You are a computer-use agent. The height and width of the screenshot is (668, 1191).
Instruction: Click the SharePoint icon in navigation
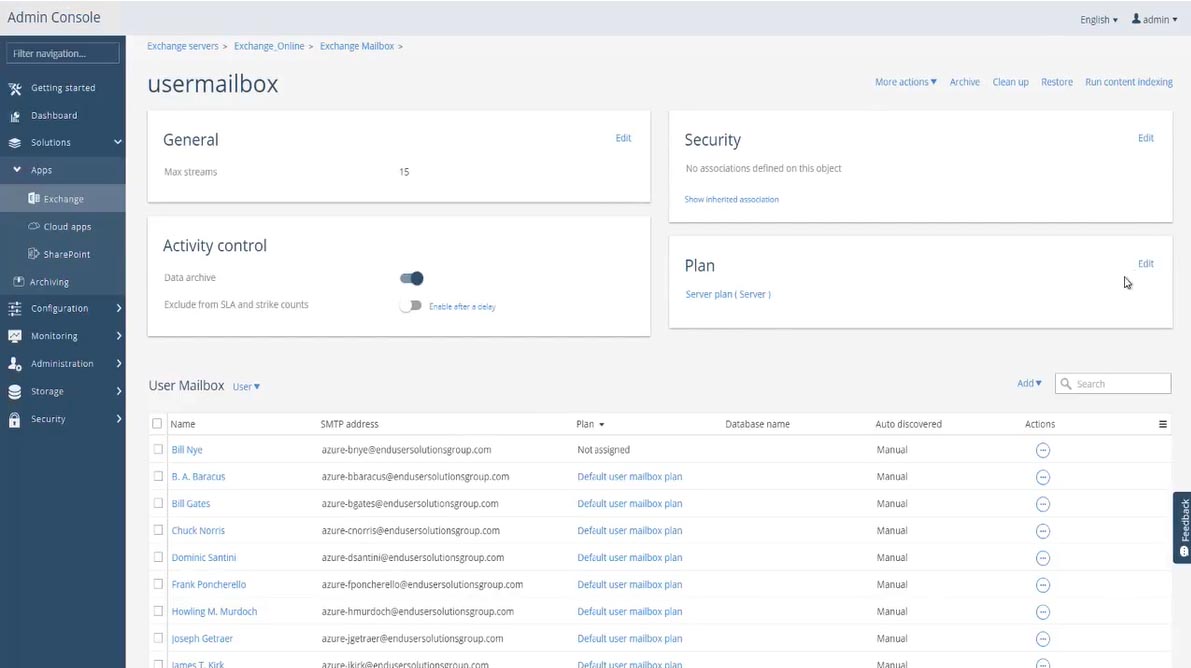[x=34, y=254]
